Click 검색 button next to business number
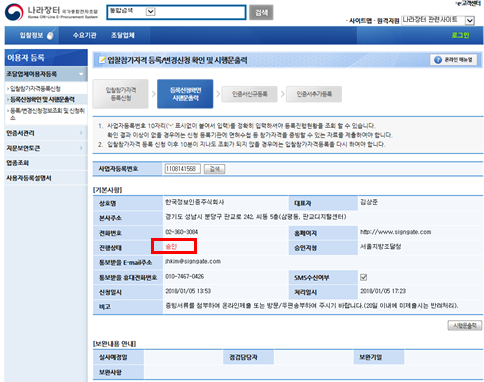This screenshot has height=382, width=484. tap(215, 169)
